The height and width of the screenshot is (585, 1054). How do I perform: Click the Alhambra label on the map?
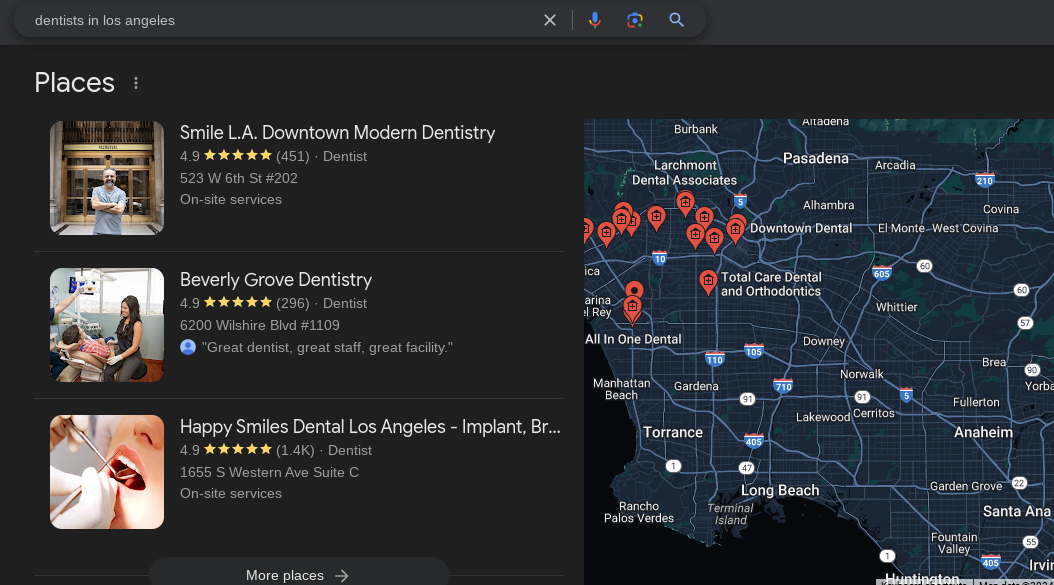(x=828, y=205)
